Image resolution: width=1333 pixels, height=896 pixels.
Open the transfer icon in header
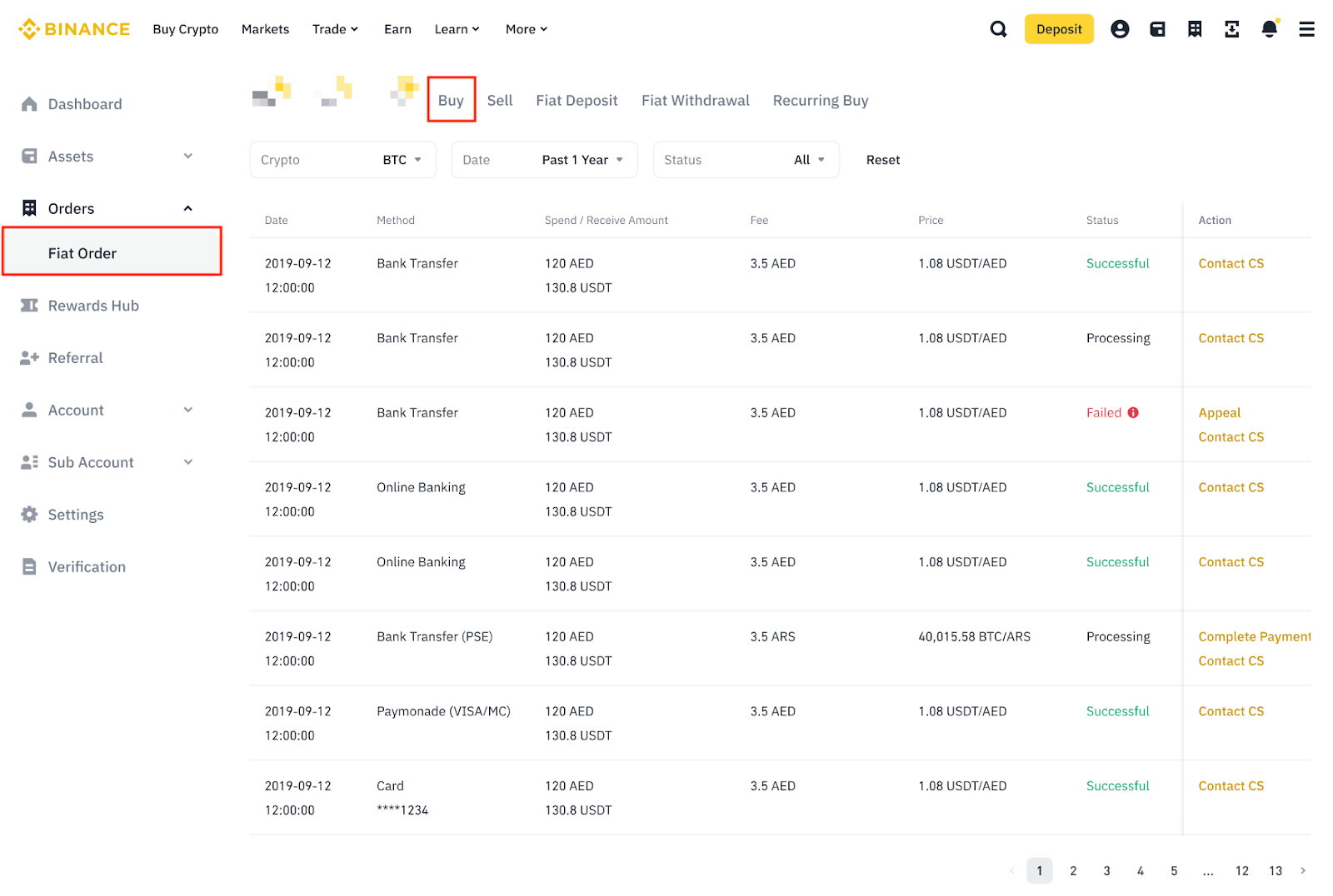tap(1231, 28)
